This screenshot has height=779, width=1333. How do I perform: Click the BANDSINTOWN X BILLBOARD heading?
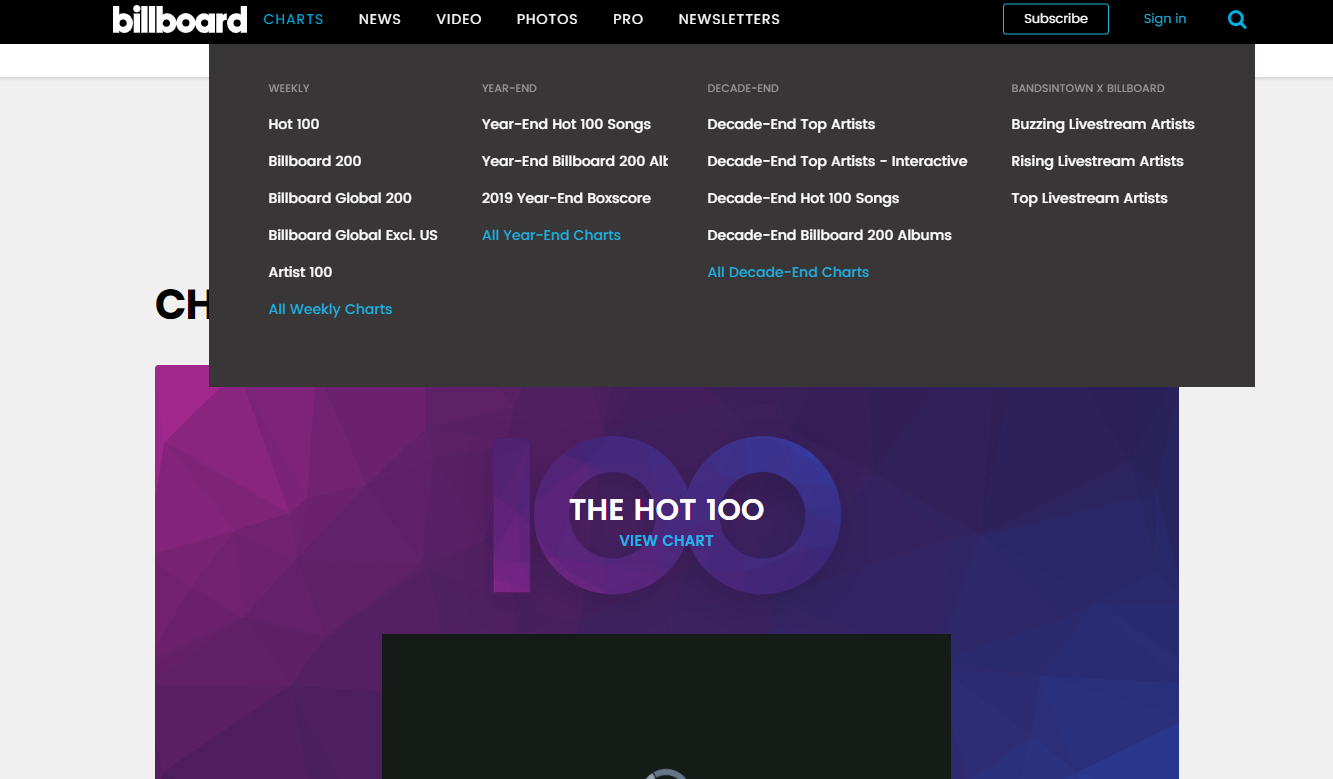(x=1088, y=88)
